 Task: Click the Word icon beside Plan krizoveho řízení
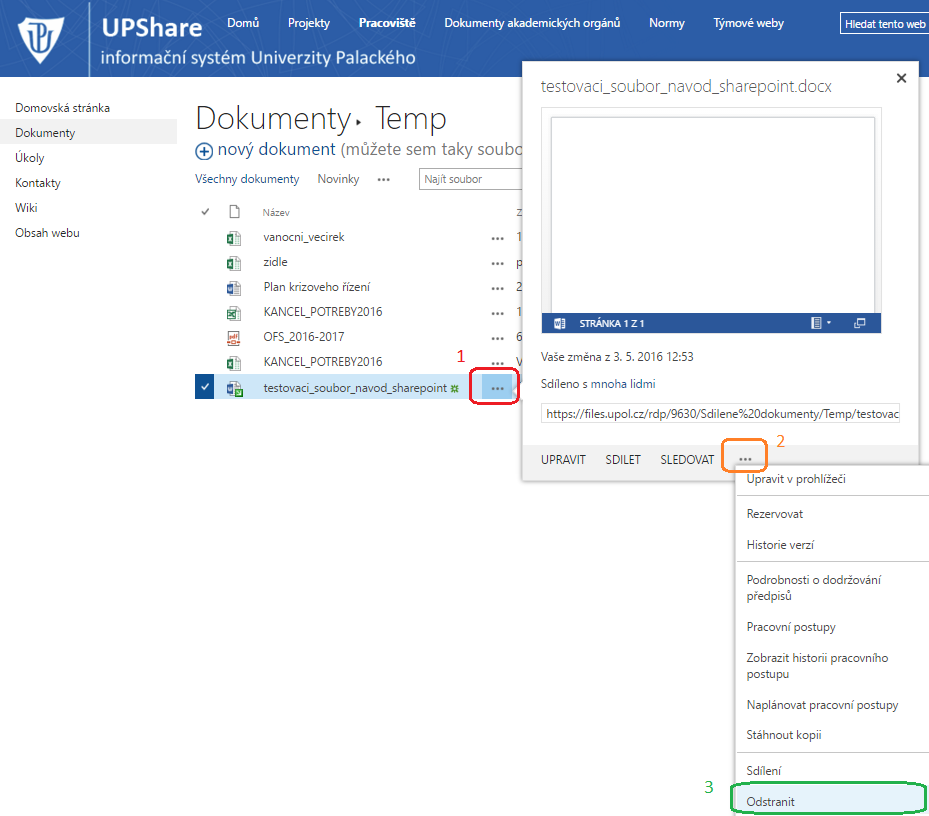[234, 288]
